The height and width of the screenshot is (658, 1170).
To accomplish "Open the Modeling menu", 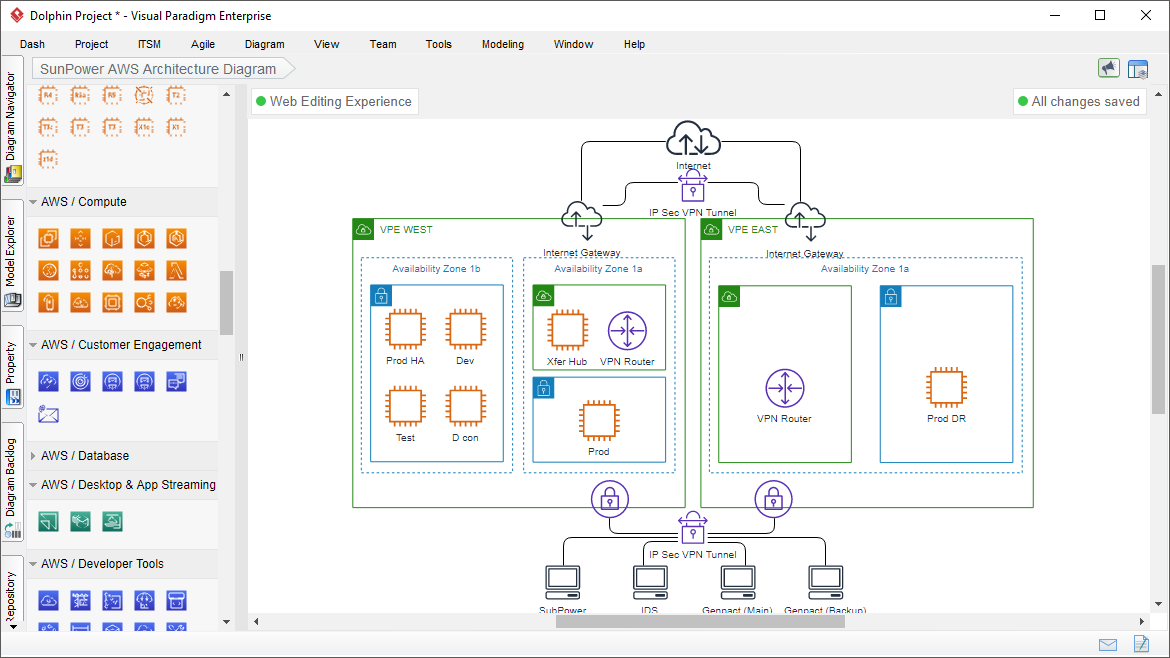I will (x=502, y=44).
